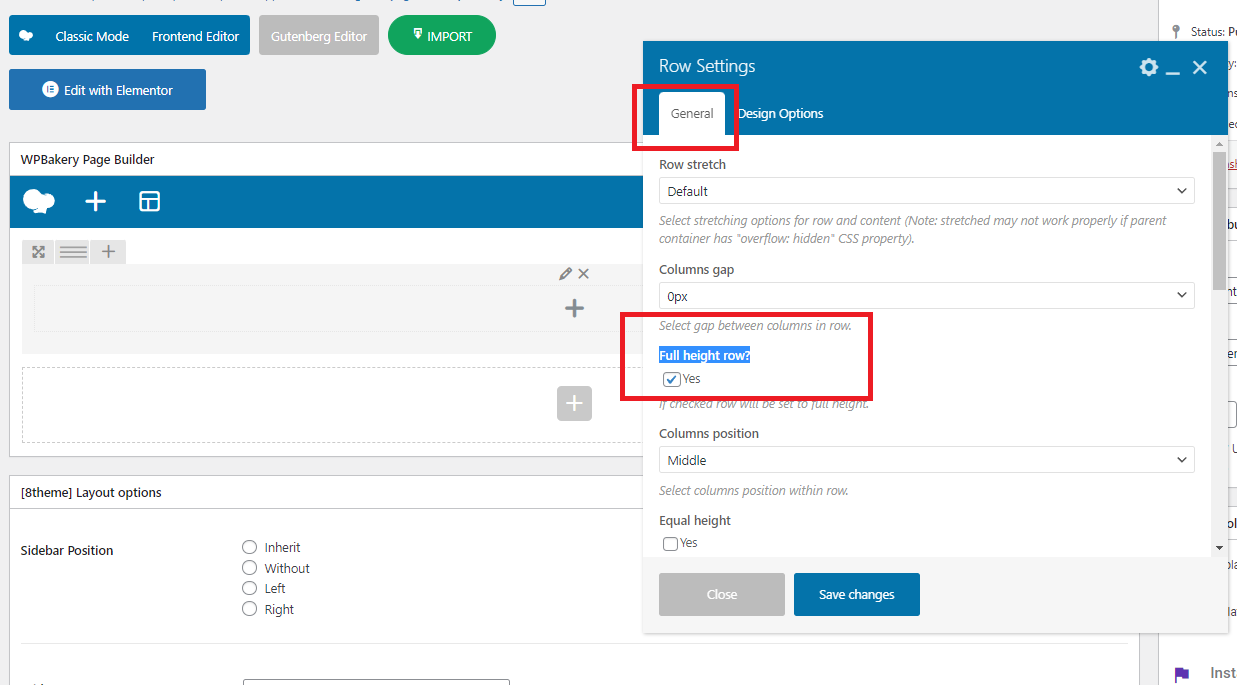Click Edit with Elementor button
This screenshot has width=1237, height=685.
click(x=107, y=90)
